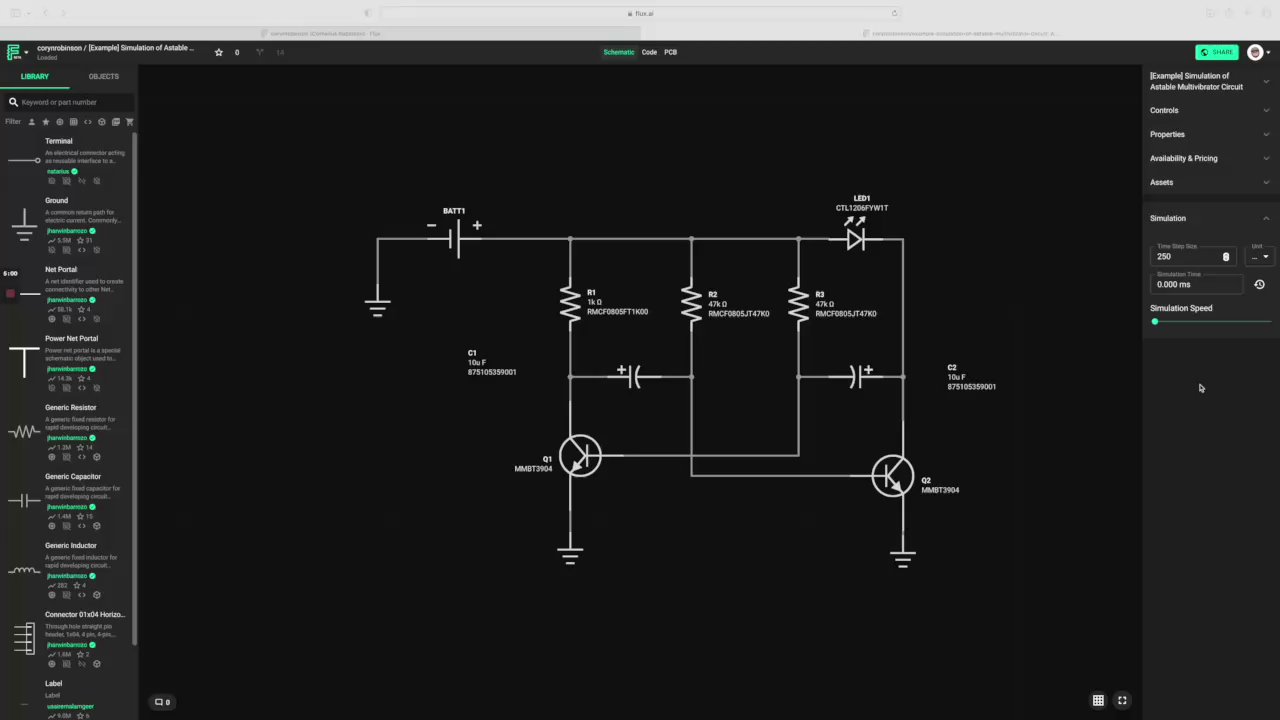Filter library by code brackets icon

(x=87, y=122)
